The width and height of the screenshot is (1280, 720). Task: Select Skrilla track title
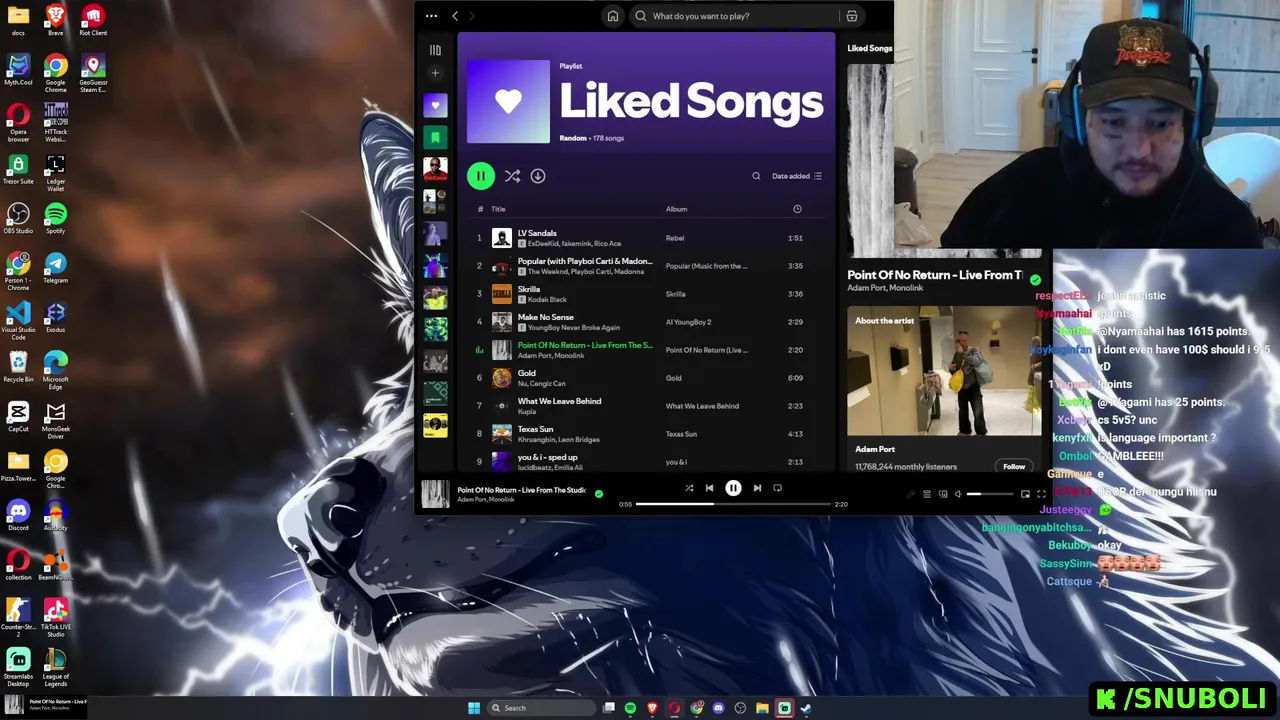(x=529, y=289)
